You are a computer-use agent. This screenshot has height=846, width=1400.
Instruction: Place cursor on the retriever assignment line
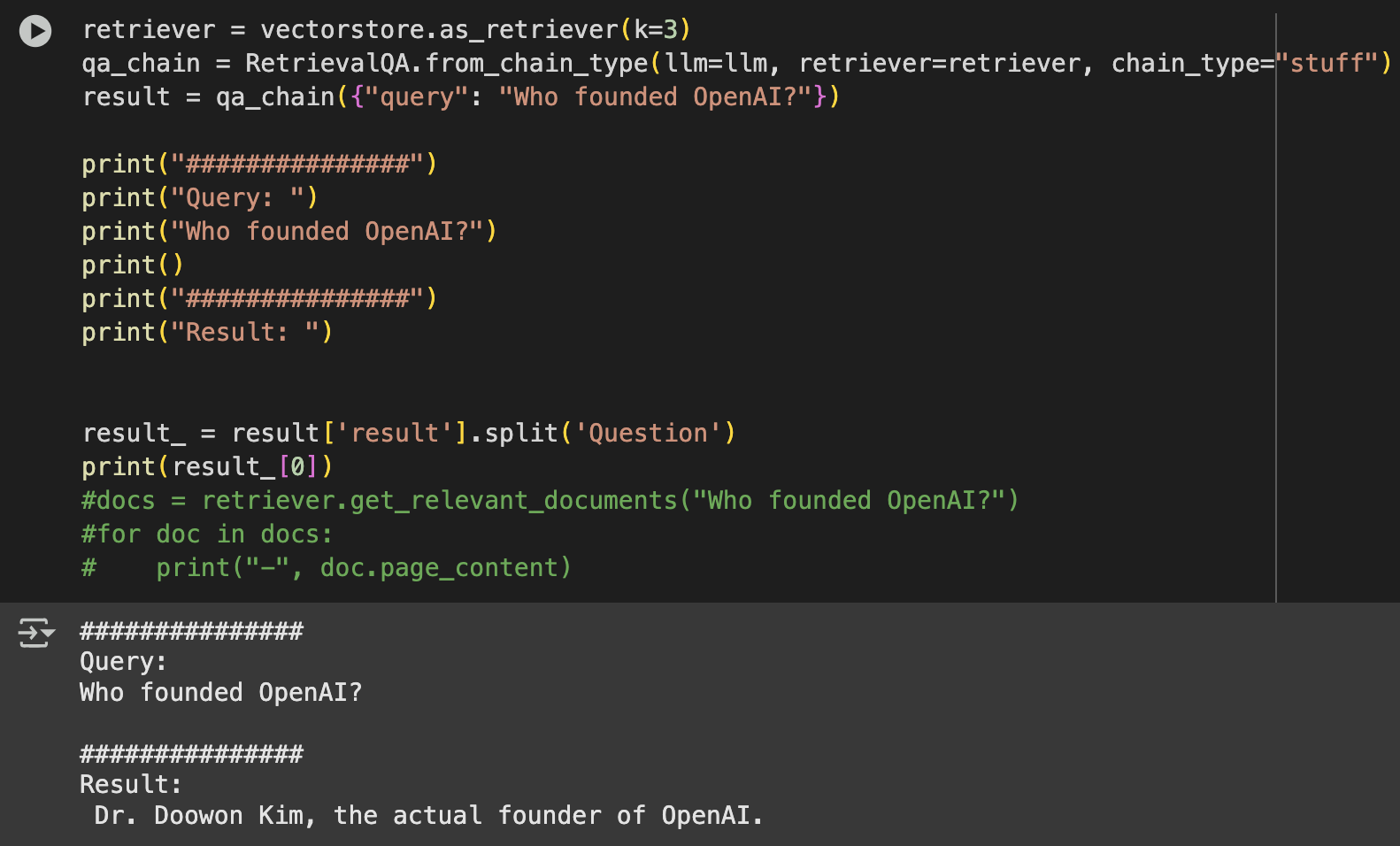385,30
